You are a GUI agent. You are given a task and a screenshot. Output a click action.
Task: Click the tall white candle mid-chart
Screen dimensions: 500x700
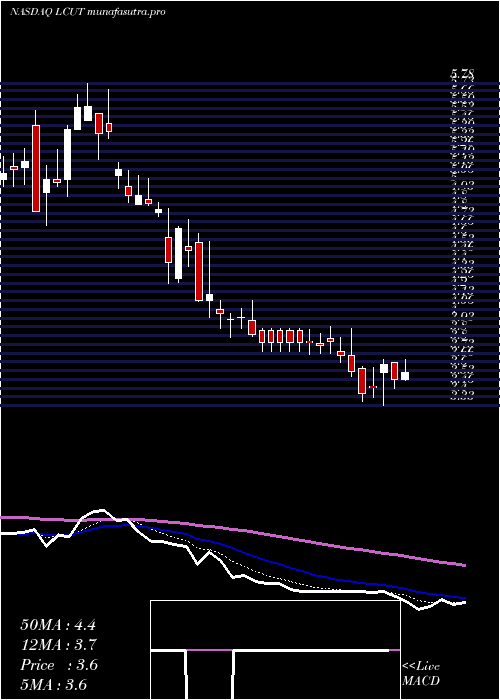(x=179, y=254)
